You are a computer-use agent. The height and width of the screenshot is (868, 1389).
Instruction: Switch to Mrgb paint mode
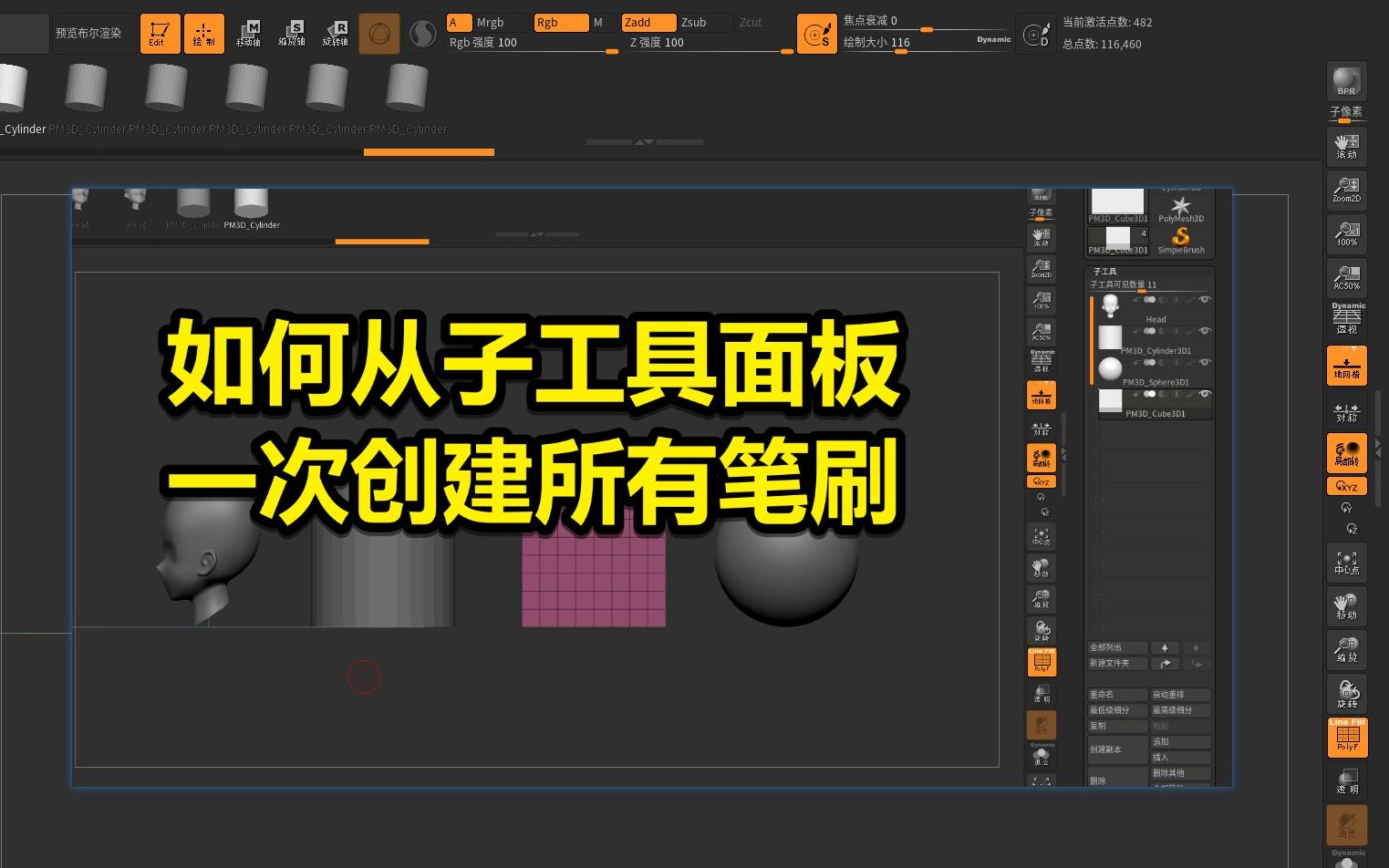click(x=501, y=23)
